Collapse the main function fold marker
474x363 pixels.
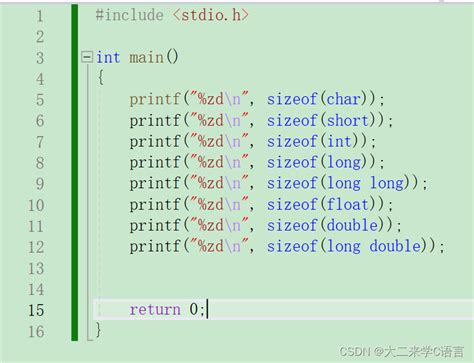(87, 57)
